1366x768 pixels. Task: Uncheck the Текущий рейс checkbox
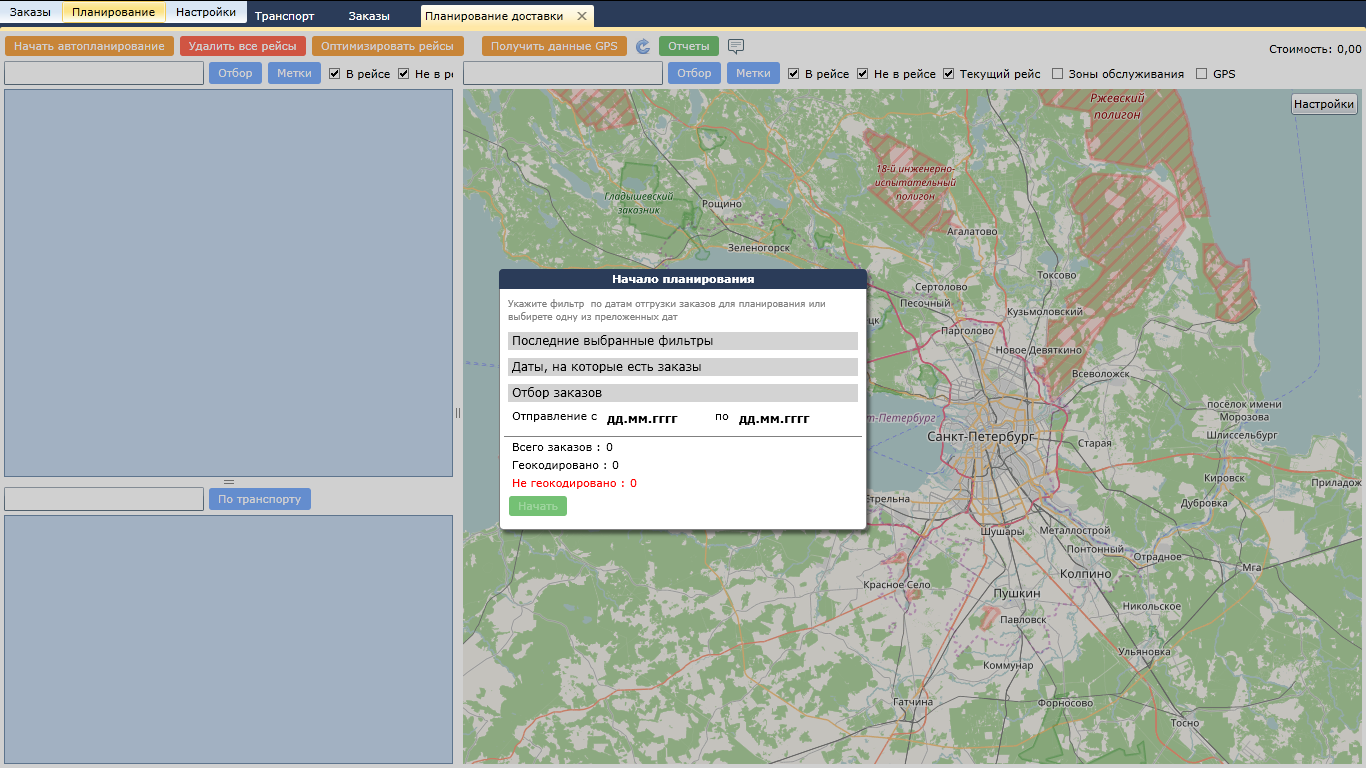(x=949, y=74)
